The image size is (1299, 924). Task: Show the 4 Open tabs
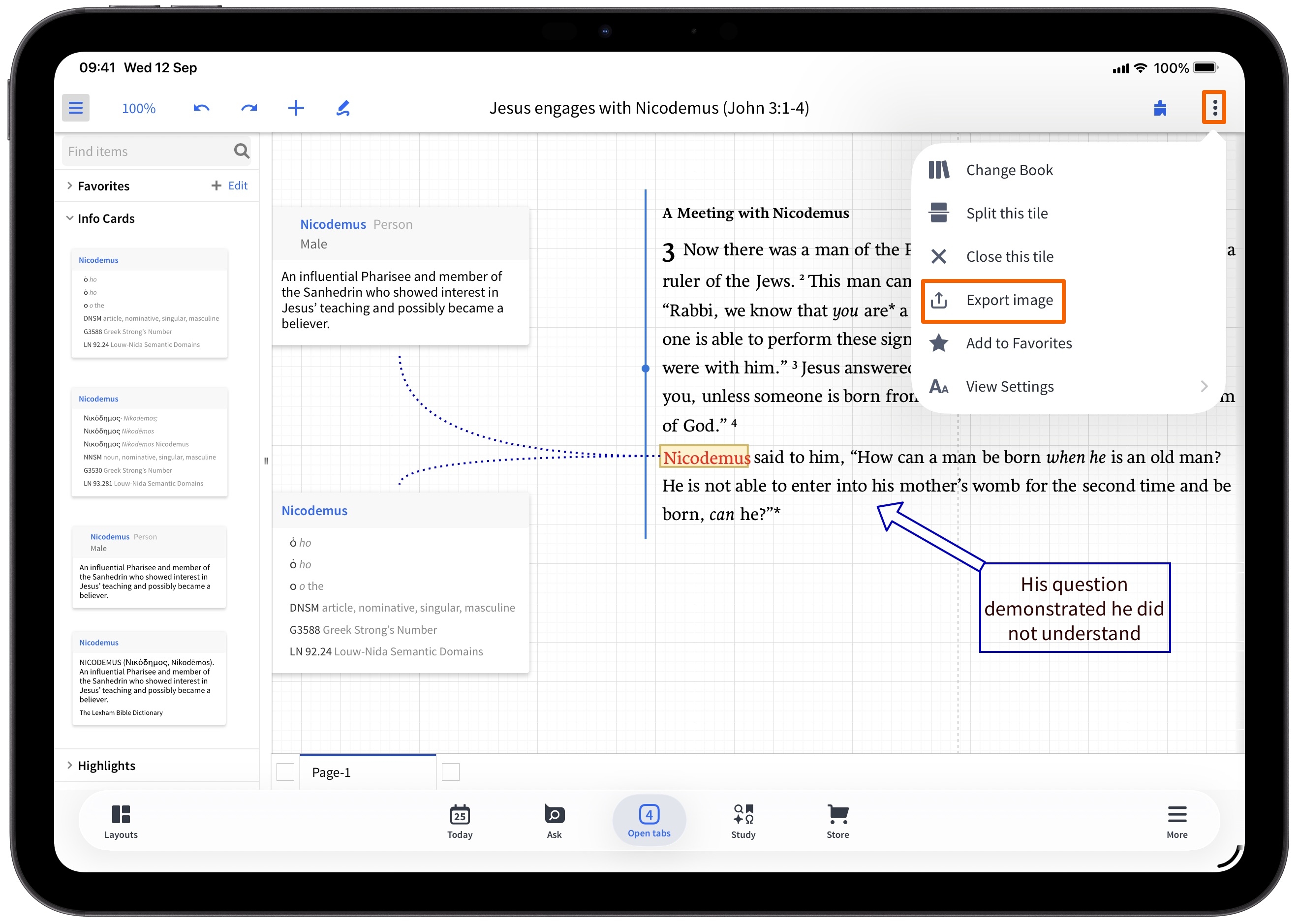[649, 821]
